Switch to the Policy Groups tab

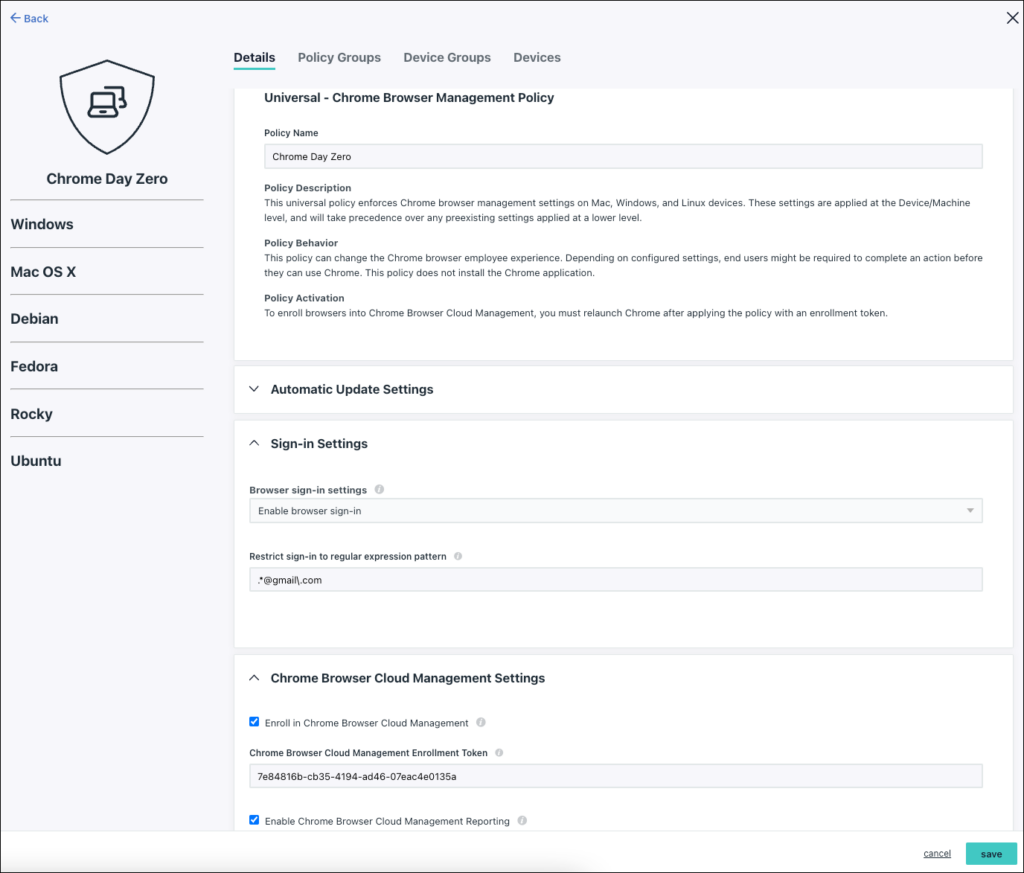coord(339,57)
